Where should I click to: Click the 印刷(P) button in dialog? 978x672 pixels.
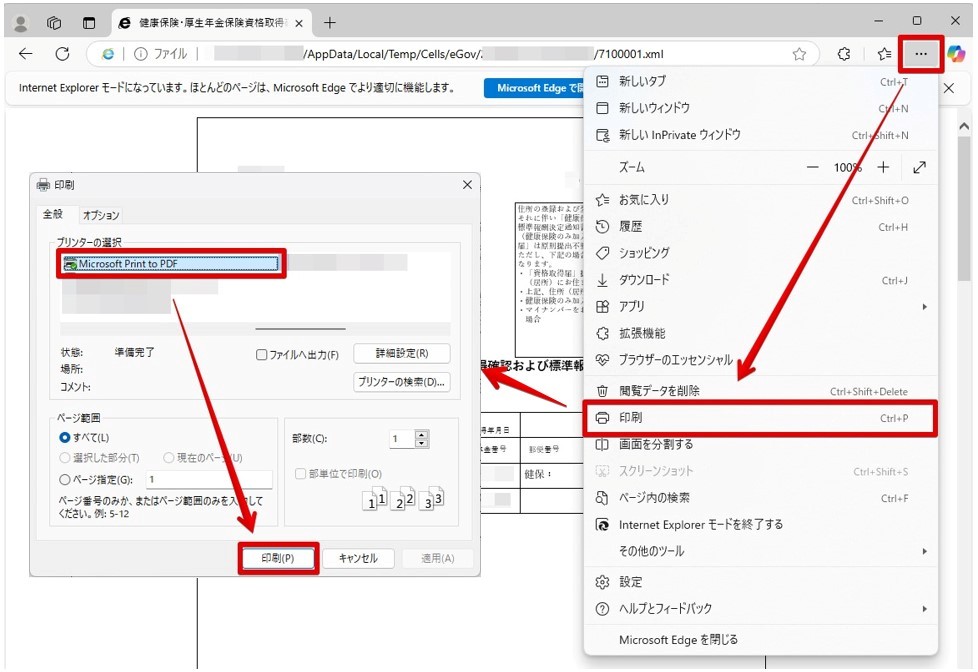[x=278, y=558]
